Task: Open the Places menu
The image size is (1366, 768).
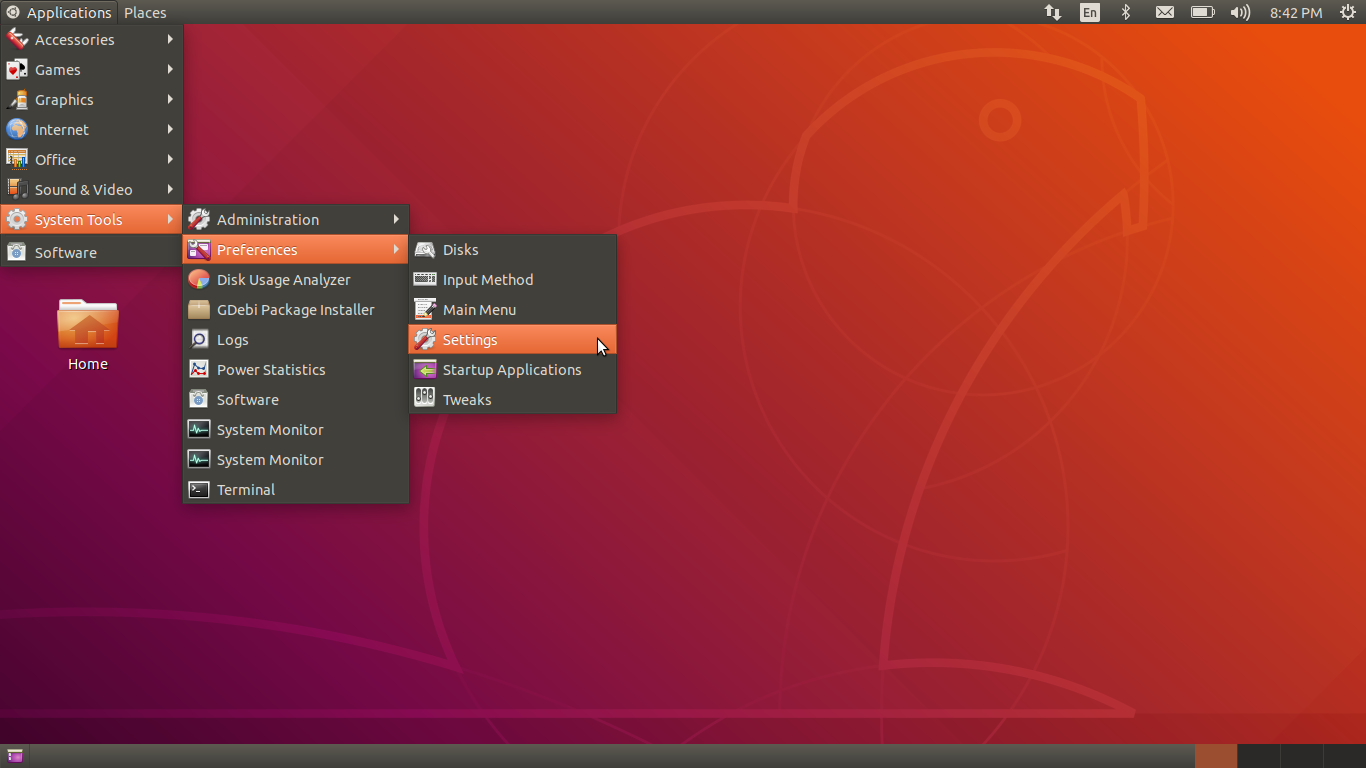Action: point(145,12)
